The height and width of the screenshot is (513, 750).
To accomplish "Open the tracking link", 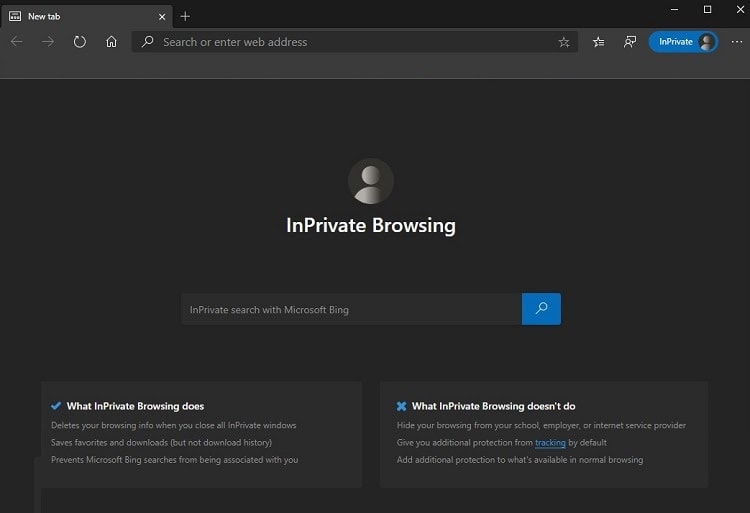I will (x=550, y=443).
